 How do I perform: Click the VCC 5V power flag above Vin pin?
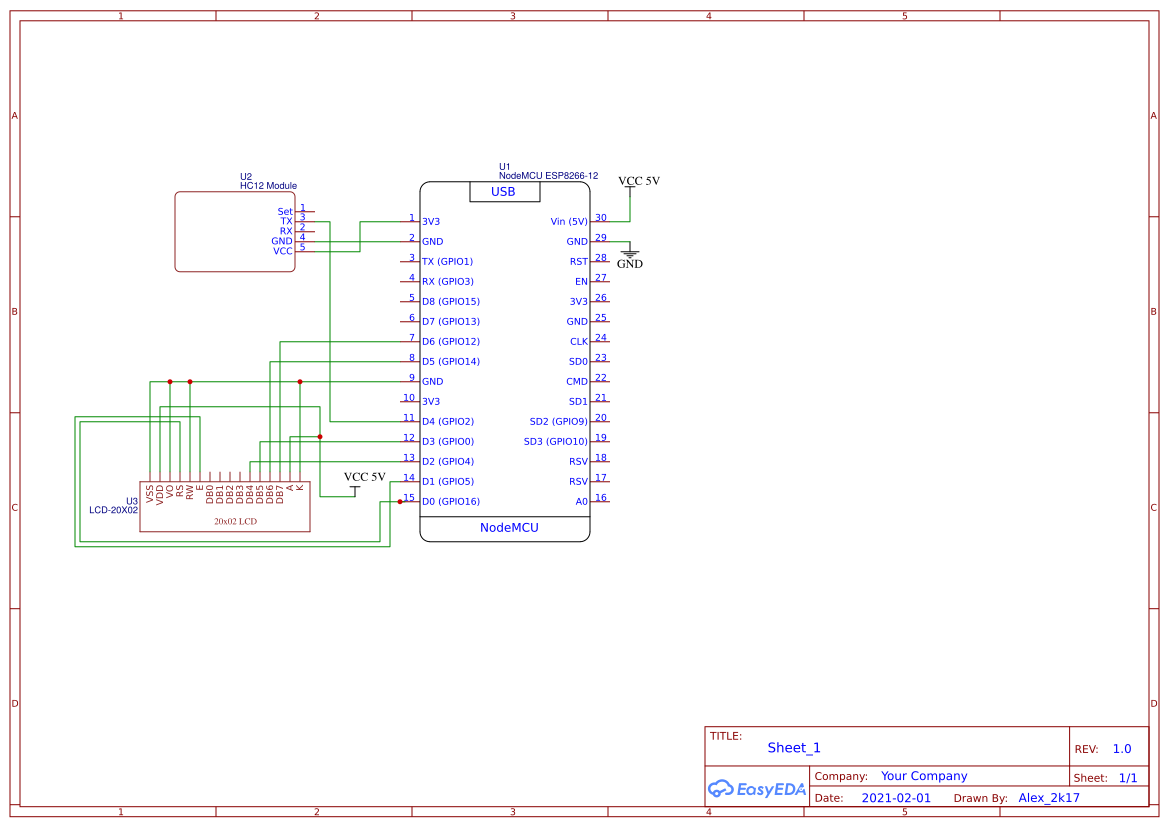point(636,181)
